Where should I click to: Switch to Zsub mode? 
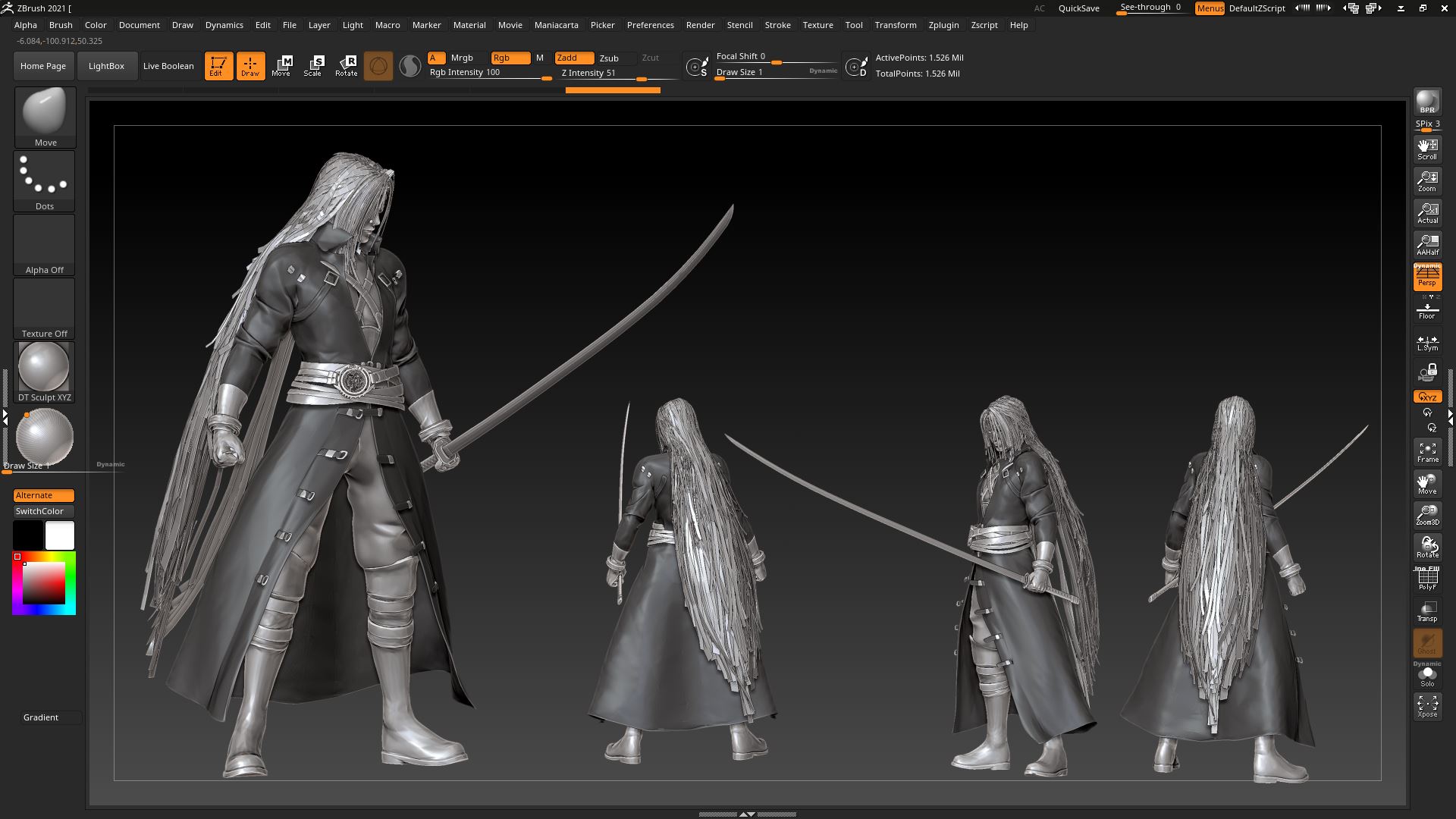coord(609,58)
